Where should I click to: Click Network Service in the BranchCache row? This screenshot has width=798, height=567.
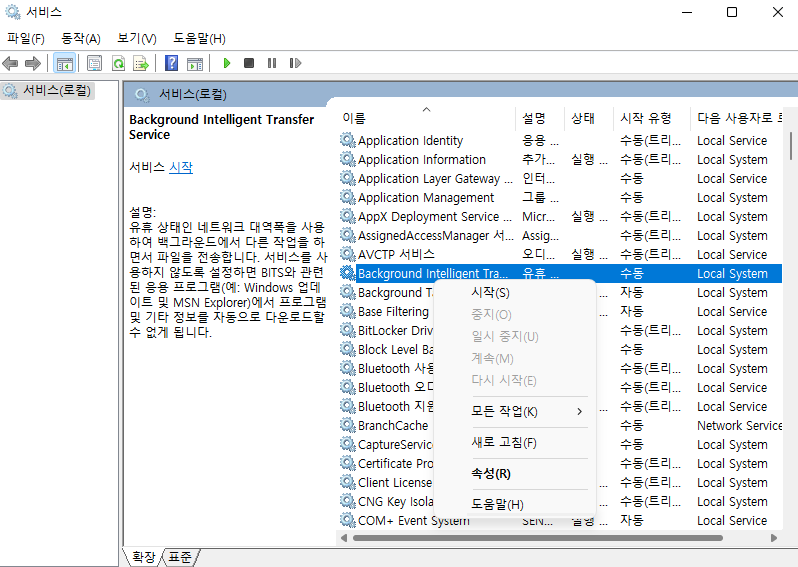point(739,426)
